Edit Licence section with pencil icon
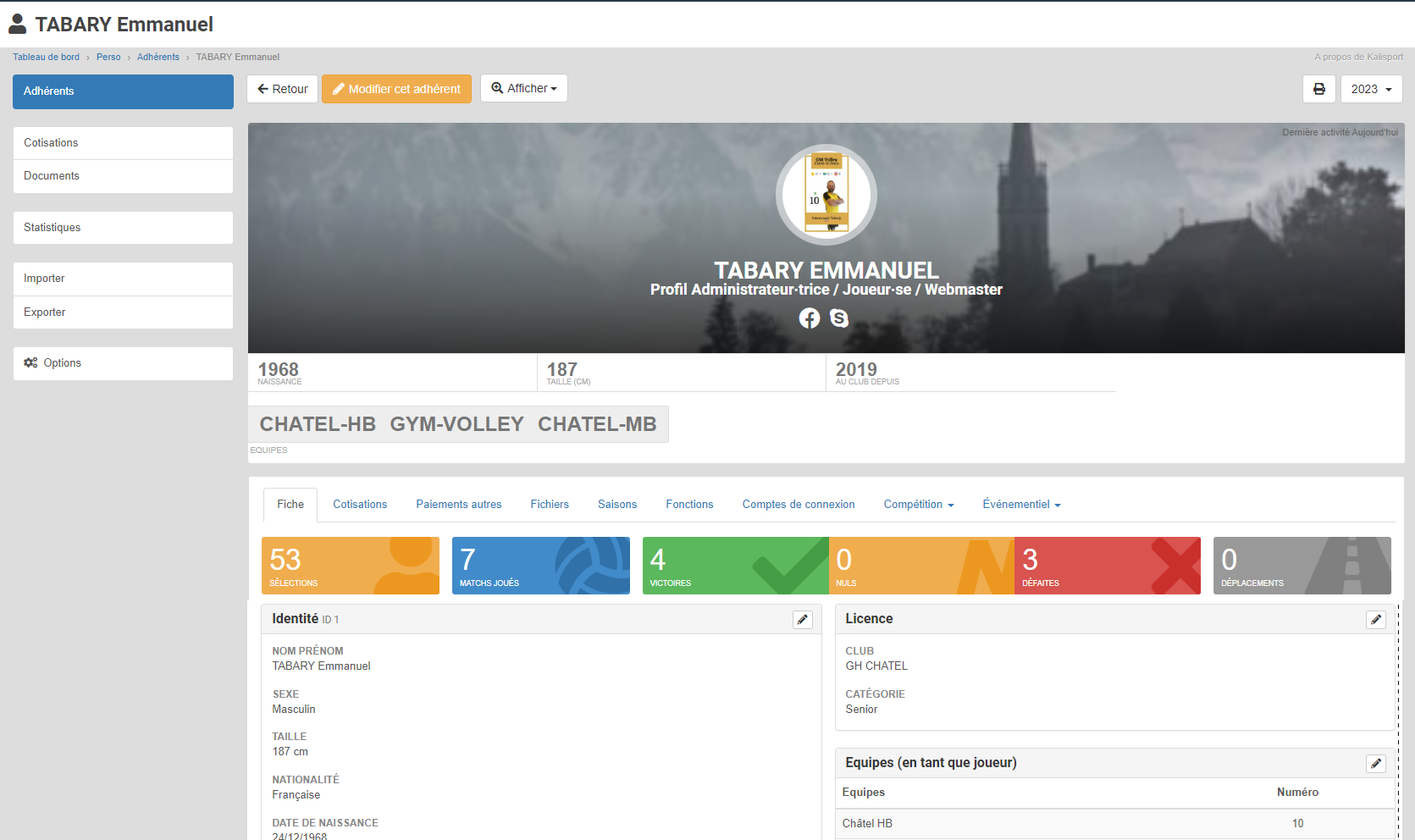Viewport: 1415px width, 840px height. (x=1376, y=620)
